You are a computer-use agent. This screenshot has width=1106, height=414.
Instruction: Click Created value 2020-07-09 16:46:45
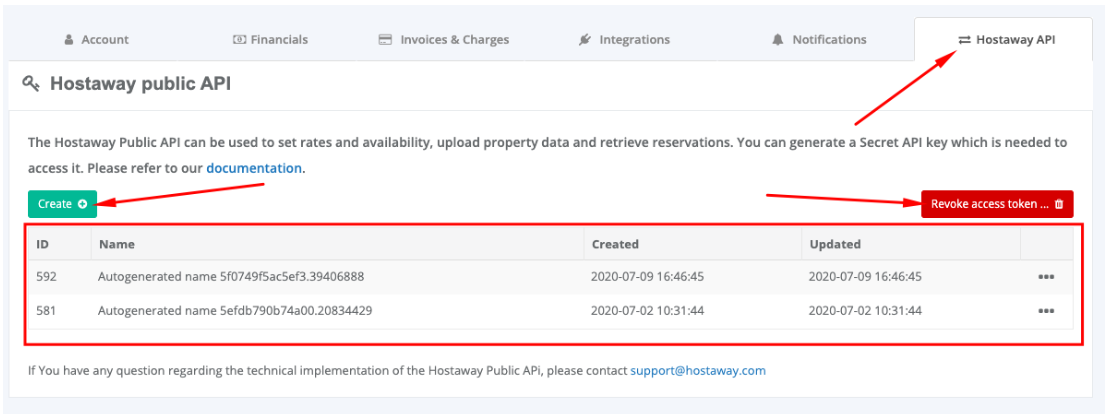tap(648, 277)
